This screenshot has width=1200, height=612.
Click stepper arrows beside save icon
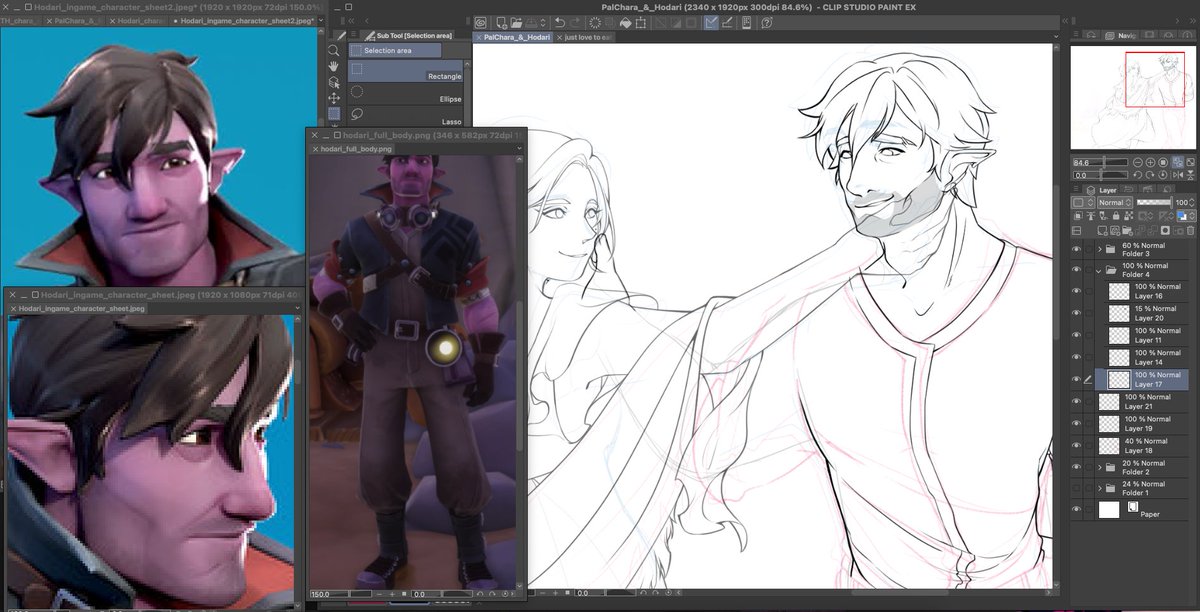[x=543, y=22]
